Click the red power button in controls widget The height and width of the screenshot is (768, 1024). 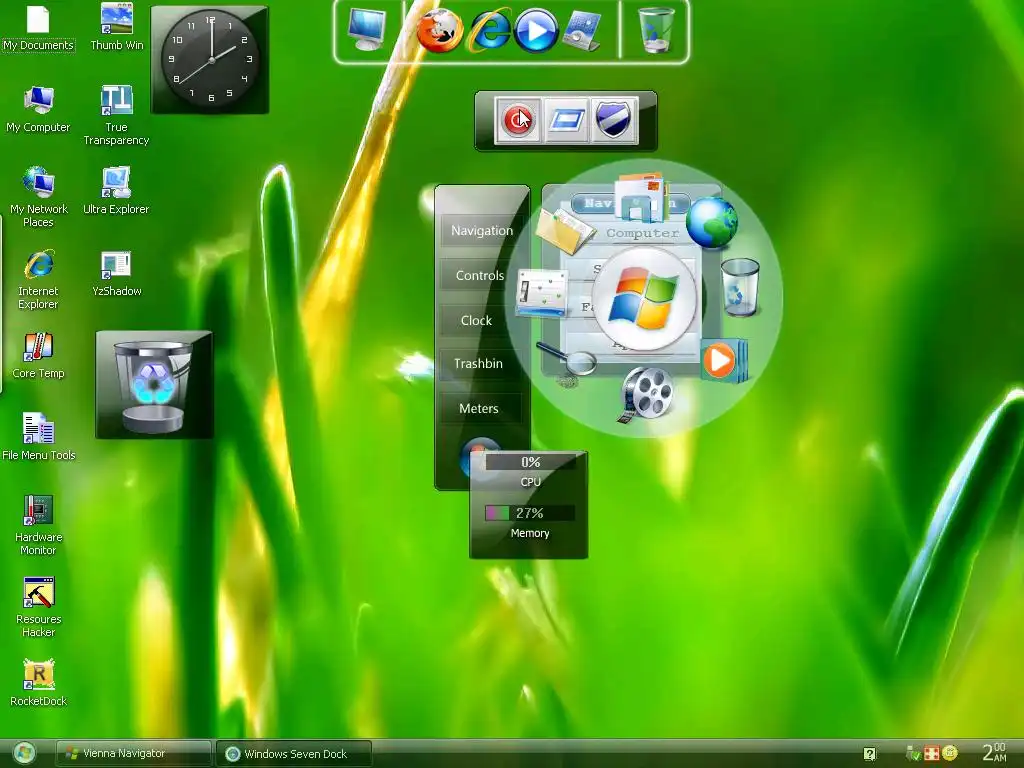click(518, 120)
